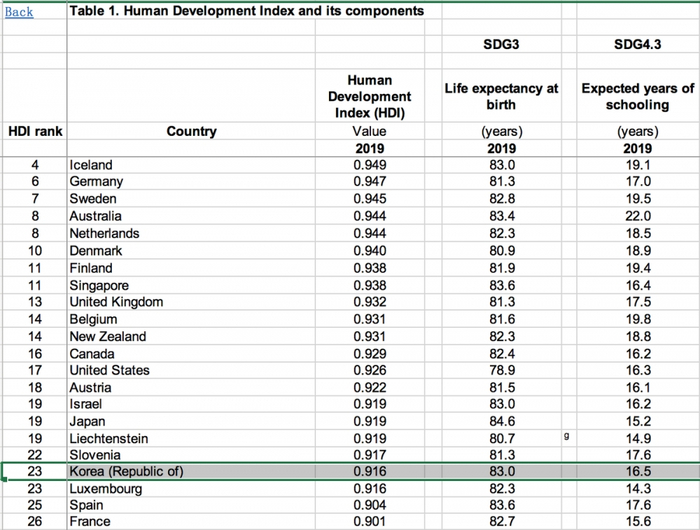Select Singapore's life expectancy 83.6

[500, 285]
